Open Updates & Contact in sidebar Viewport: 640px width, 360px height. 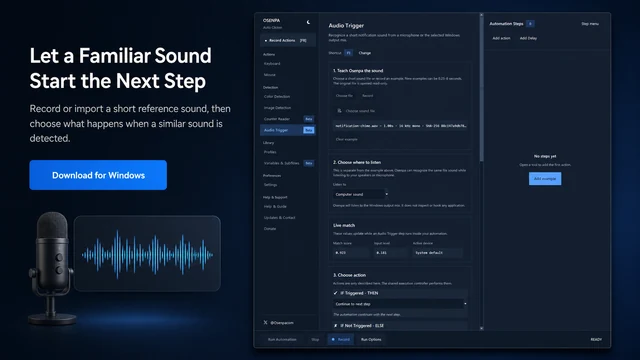point(280,218)
